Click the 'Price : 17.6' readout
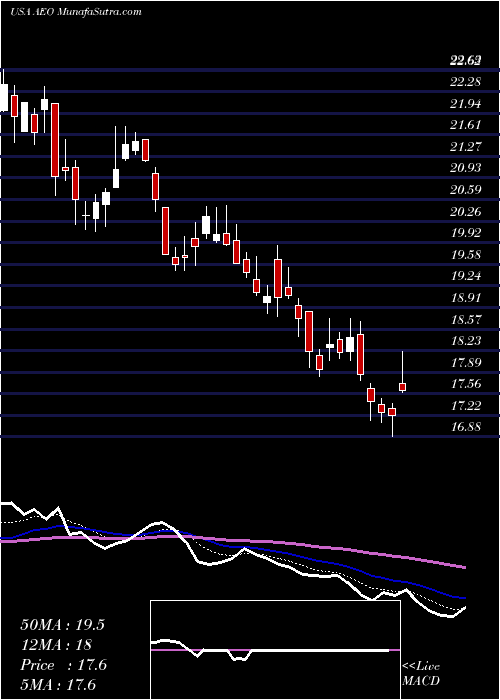The width and height of the screenshot is (500, 700). tap(63, 665)
